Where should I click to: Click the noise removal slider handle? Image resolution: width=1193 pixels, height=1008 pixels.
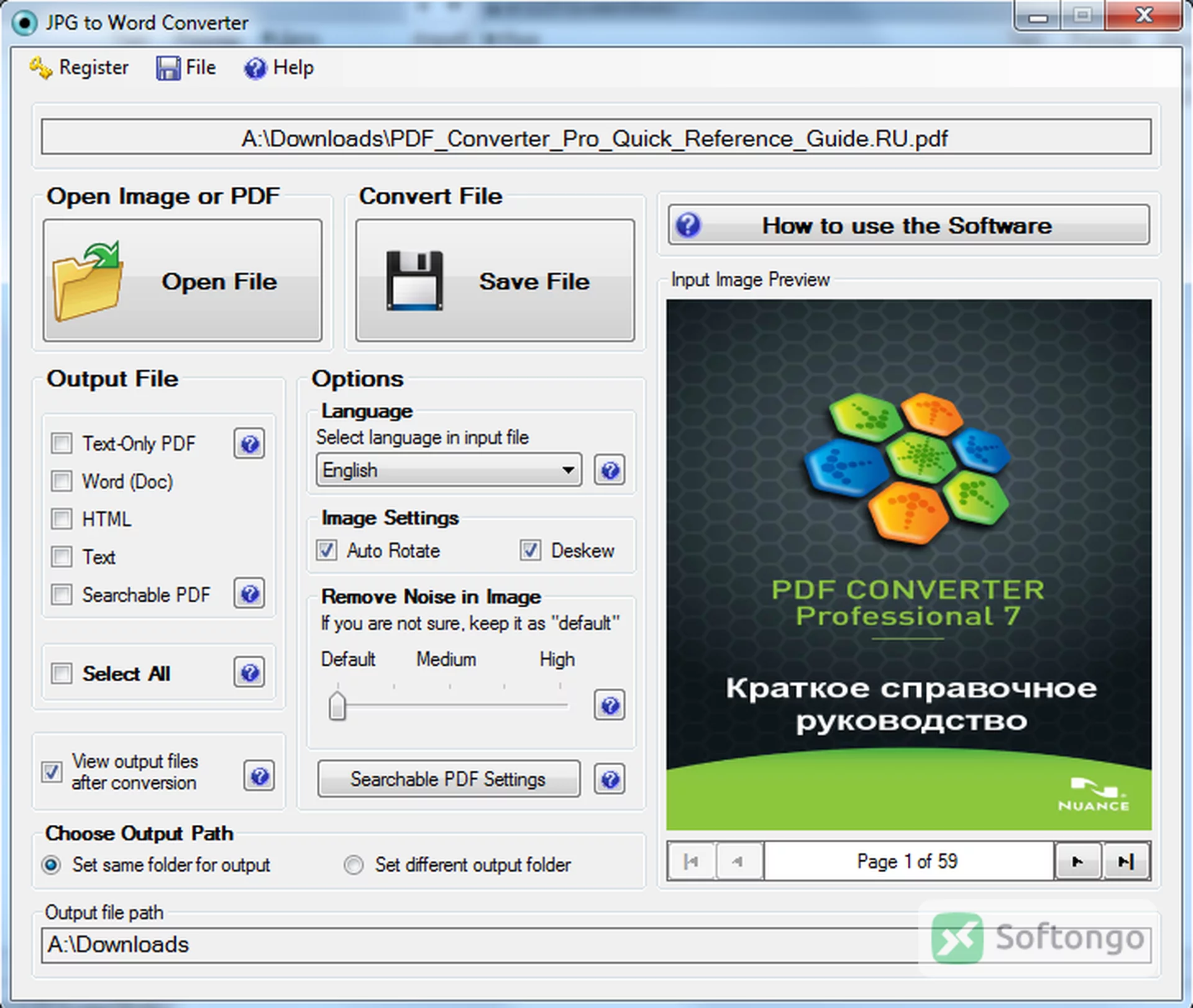tap(337, 706)
